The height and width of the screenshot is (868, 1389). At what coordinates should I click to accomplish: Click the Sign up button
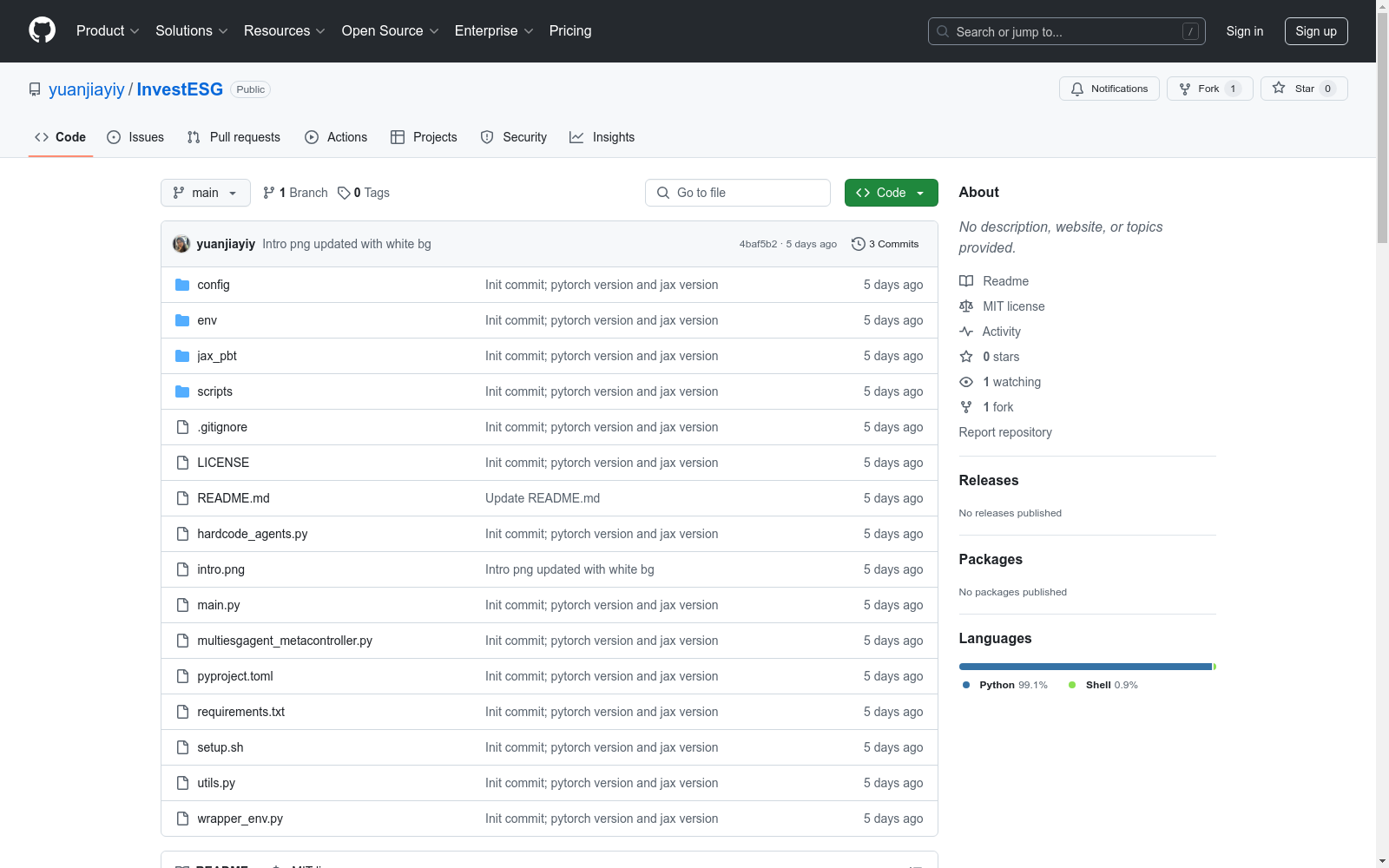(1316, 31)
